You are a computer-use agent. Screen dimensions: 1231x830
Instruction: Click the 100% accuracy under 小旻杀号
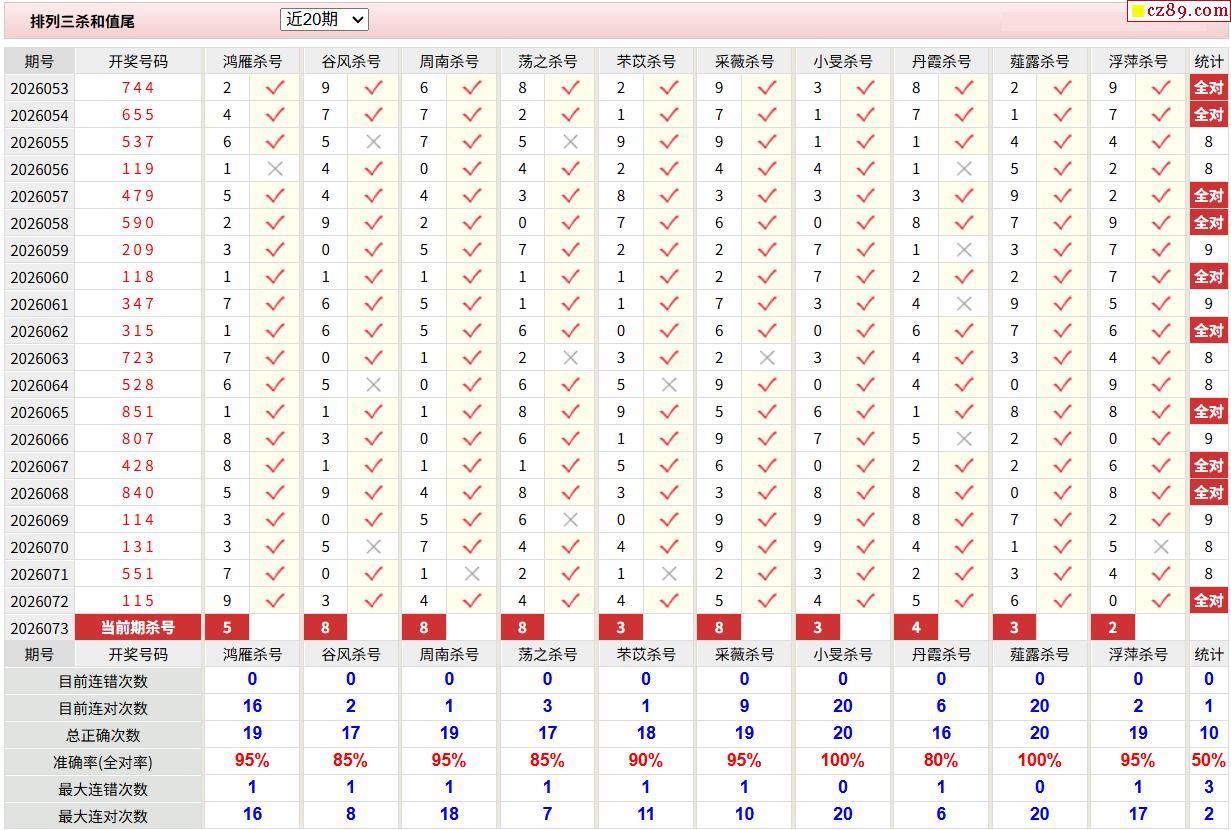click(842, 762)
